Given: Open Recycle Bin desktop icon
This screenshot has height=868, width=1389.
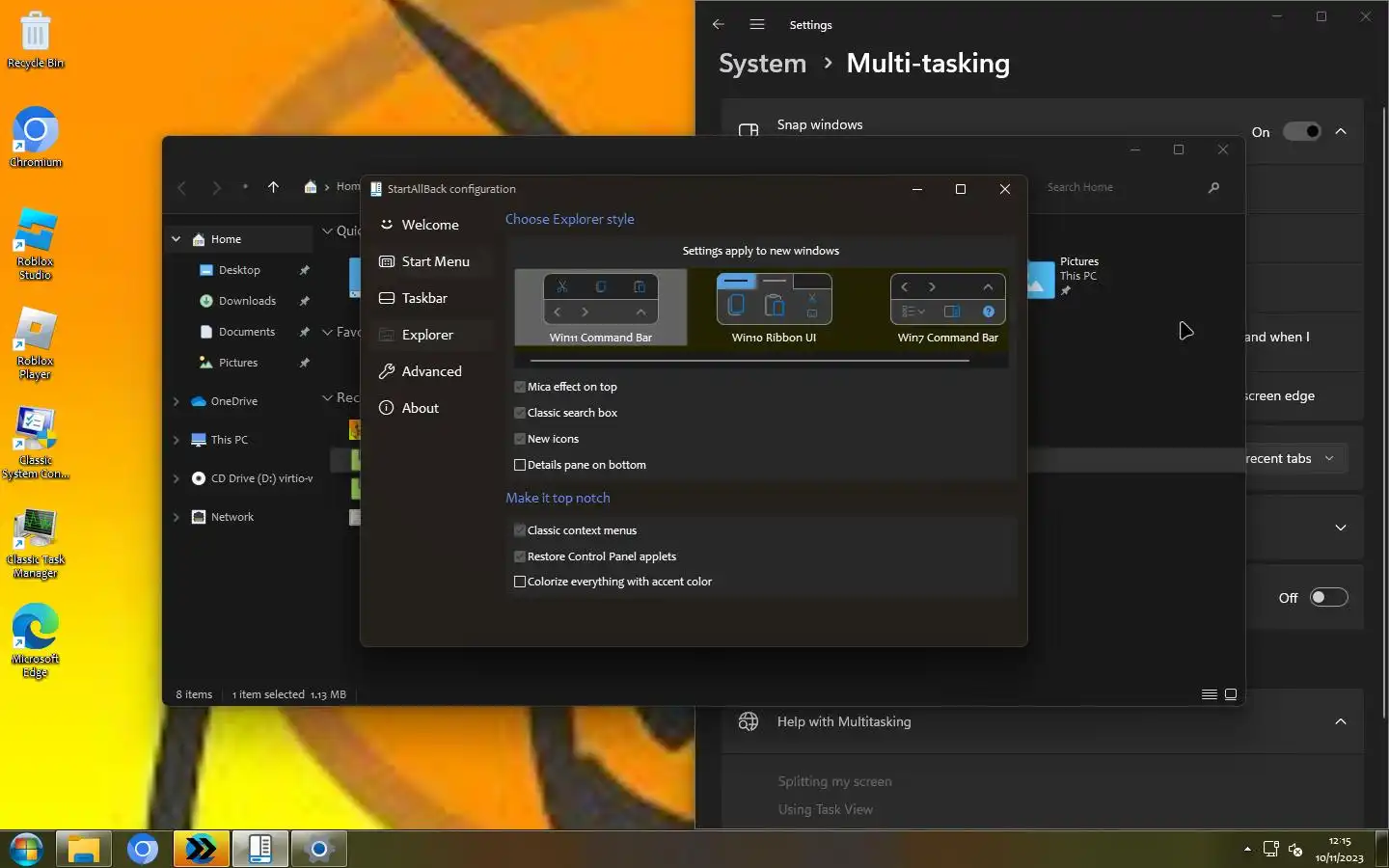Looking at the screenshot, I should tap(36, 40).
